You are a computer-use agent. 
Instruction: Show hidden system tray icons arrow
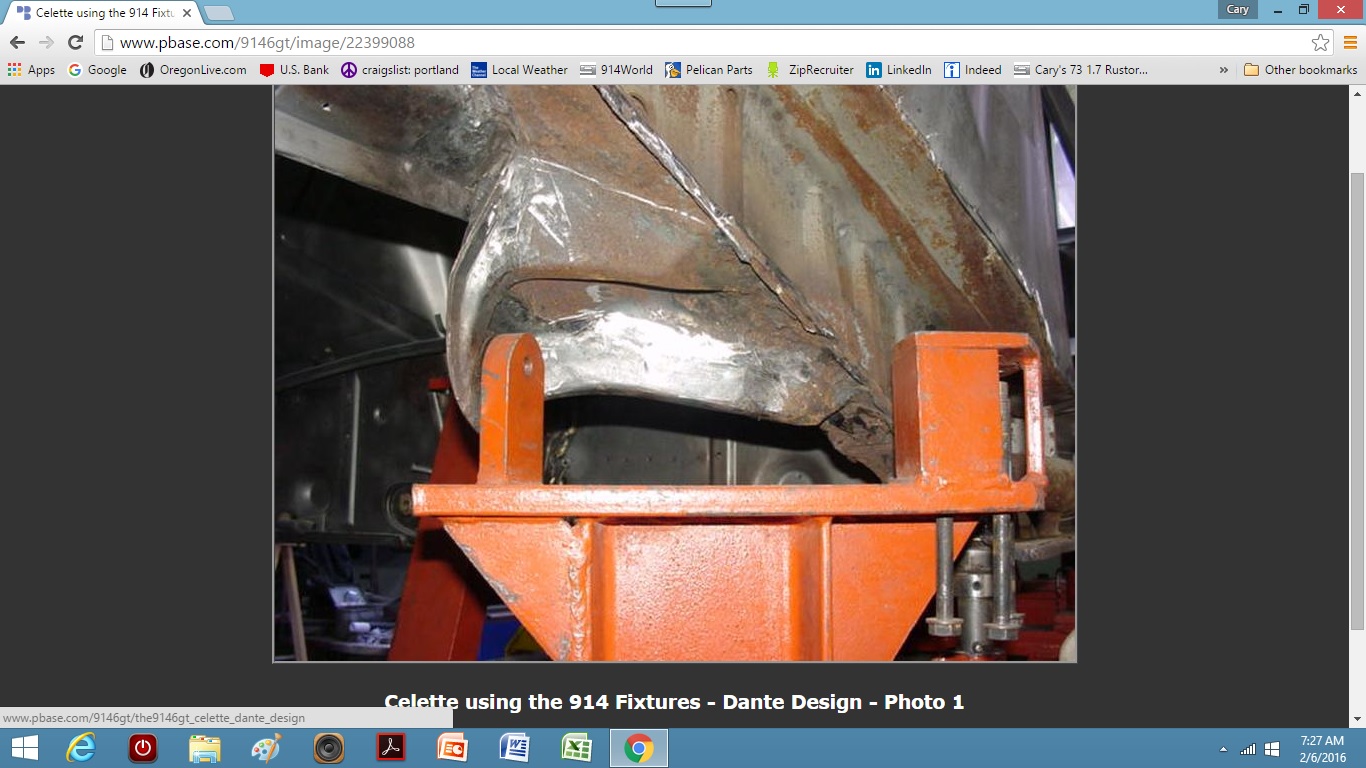click(1223, 749)
